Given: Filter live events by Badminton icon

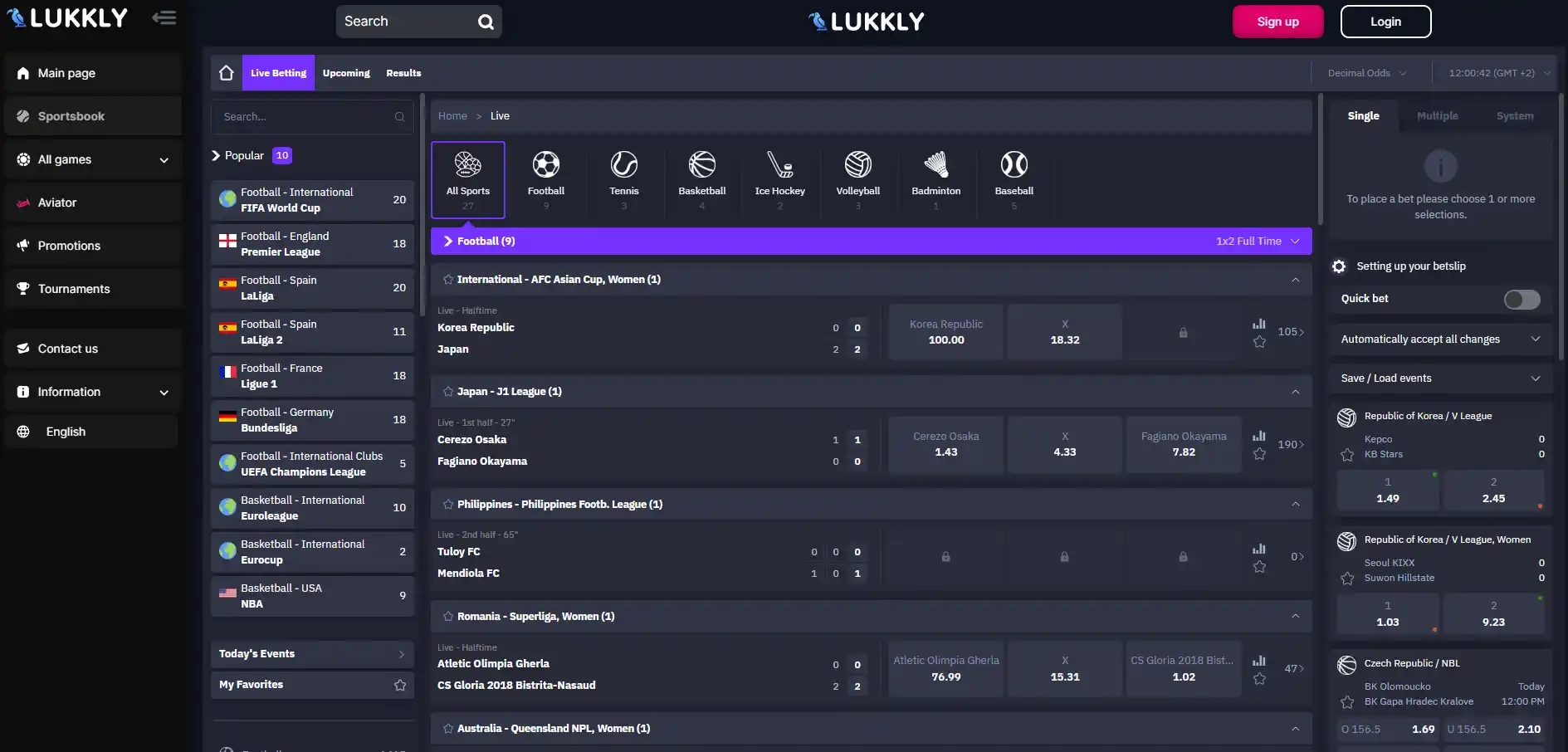Looking at the screenshot, I should coord(936,164).
